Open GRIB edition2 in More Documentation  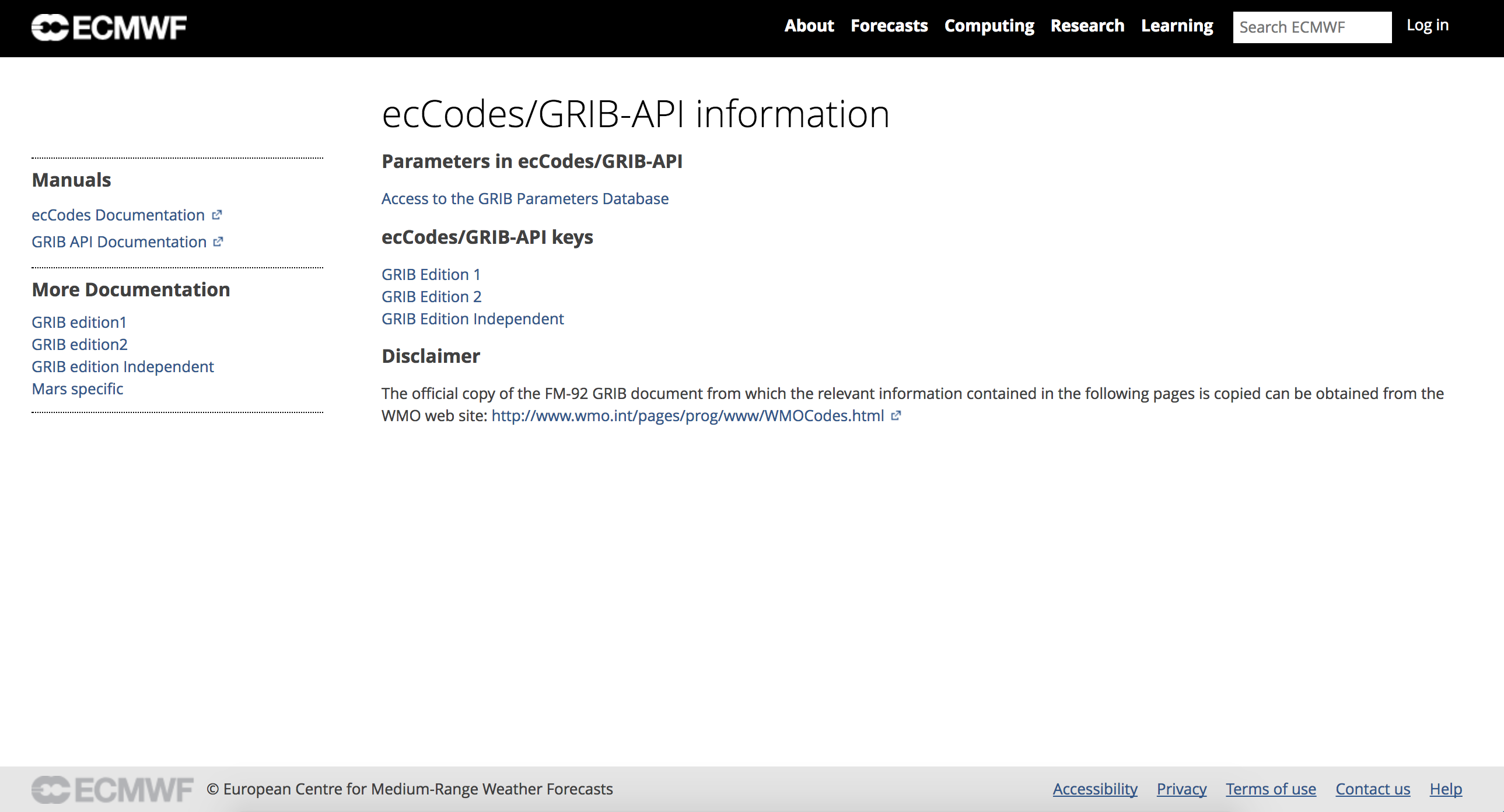tap(79, 344)
